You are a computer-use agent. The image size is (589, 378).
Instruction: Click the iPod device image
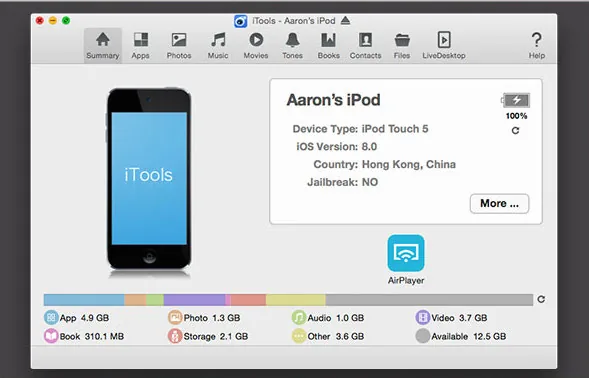click(149, 179)
